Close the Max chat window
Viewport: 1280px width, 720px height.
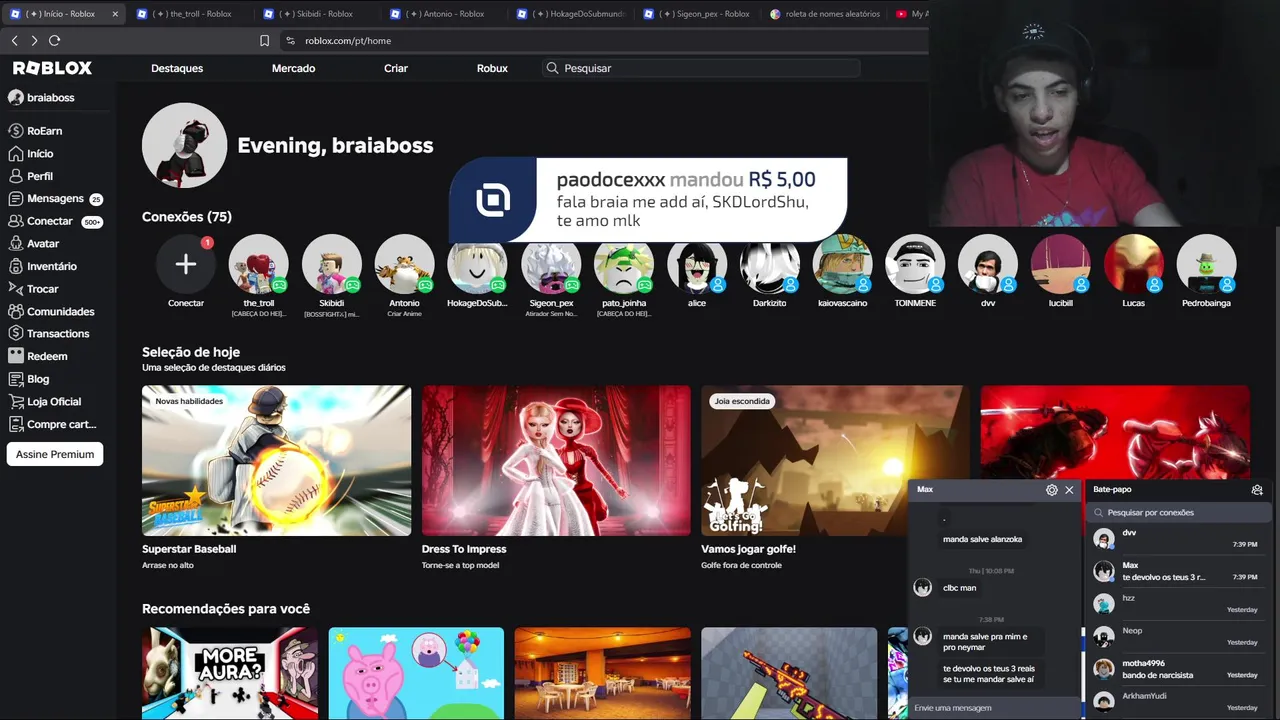pos(1069,490)
